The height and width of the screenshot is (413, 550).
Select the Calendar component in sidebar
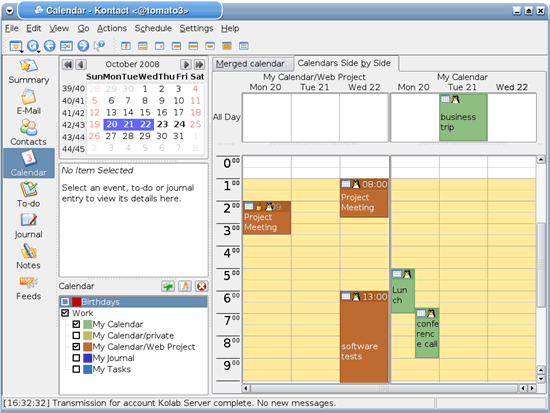pos(28,163)
